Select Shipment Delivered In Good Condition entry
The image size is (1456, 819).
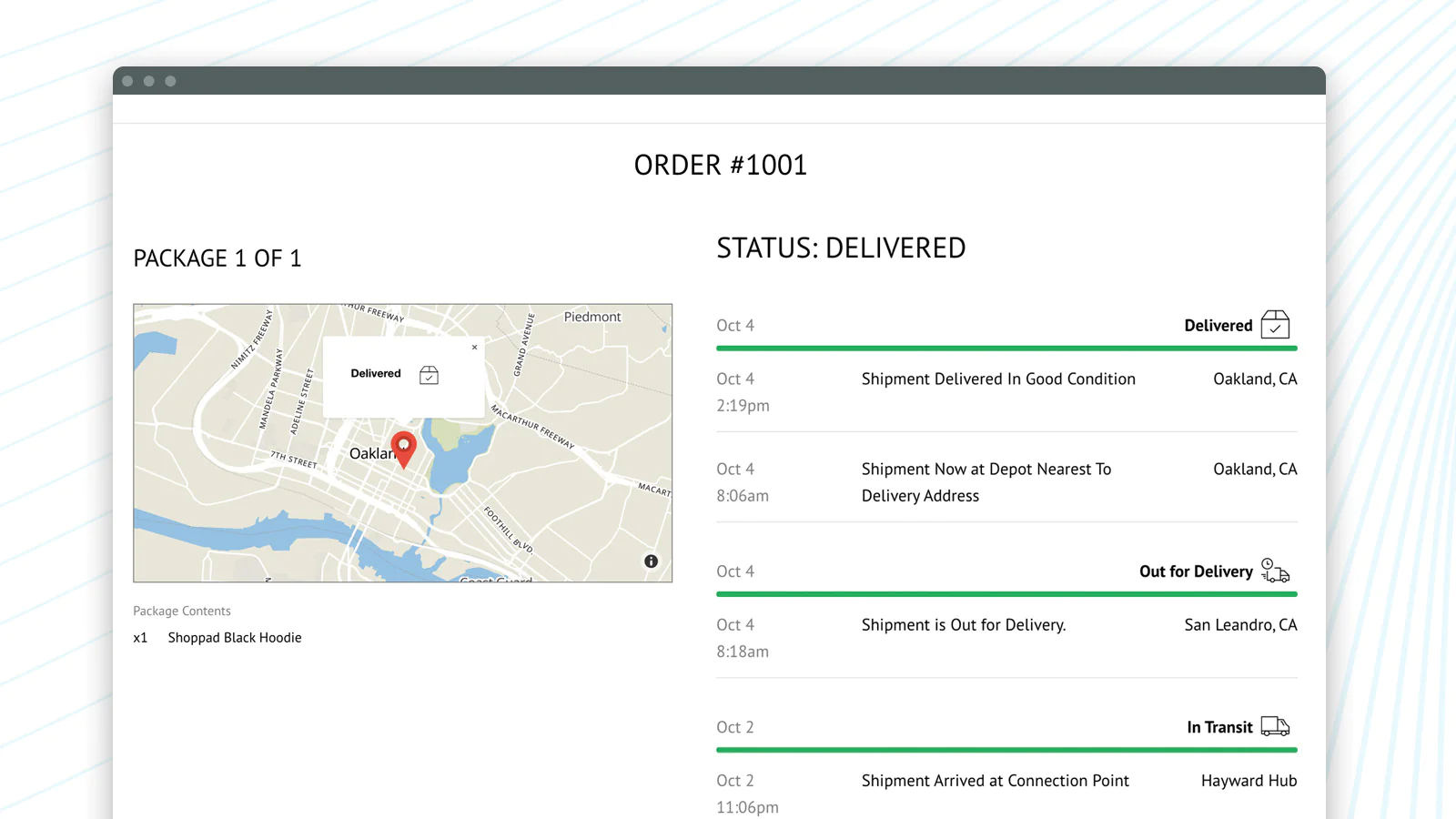tap(998, 379)
